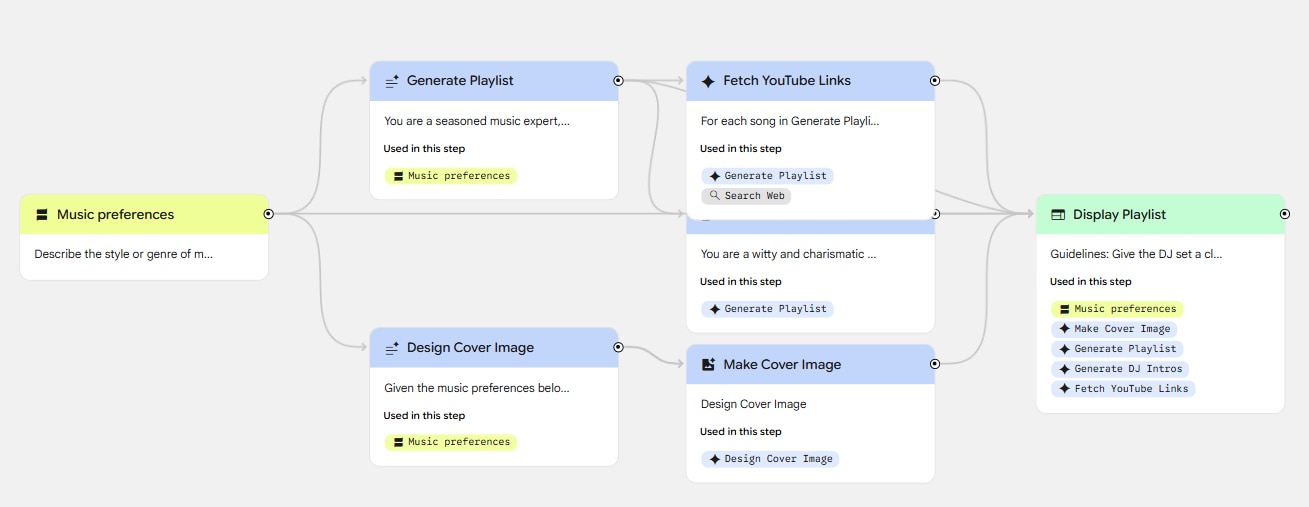Click output port of Music preferences node

(268, 214)
